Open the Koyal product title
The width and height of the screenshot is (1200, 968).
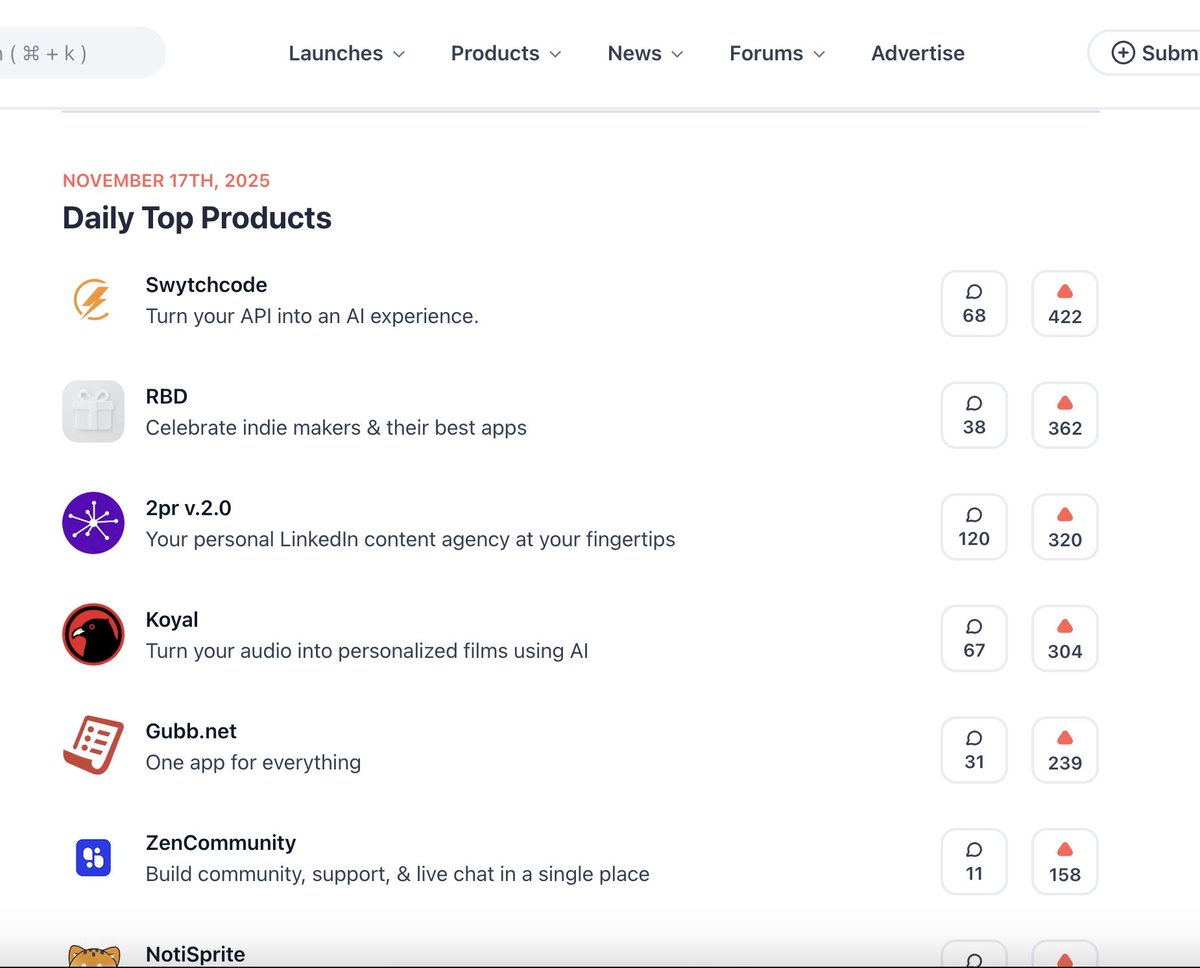(x=172, y=620)
